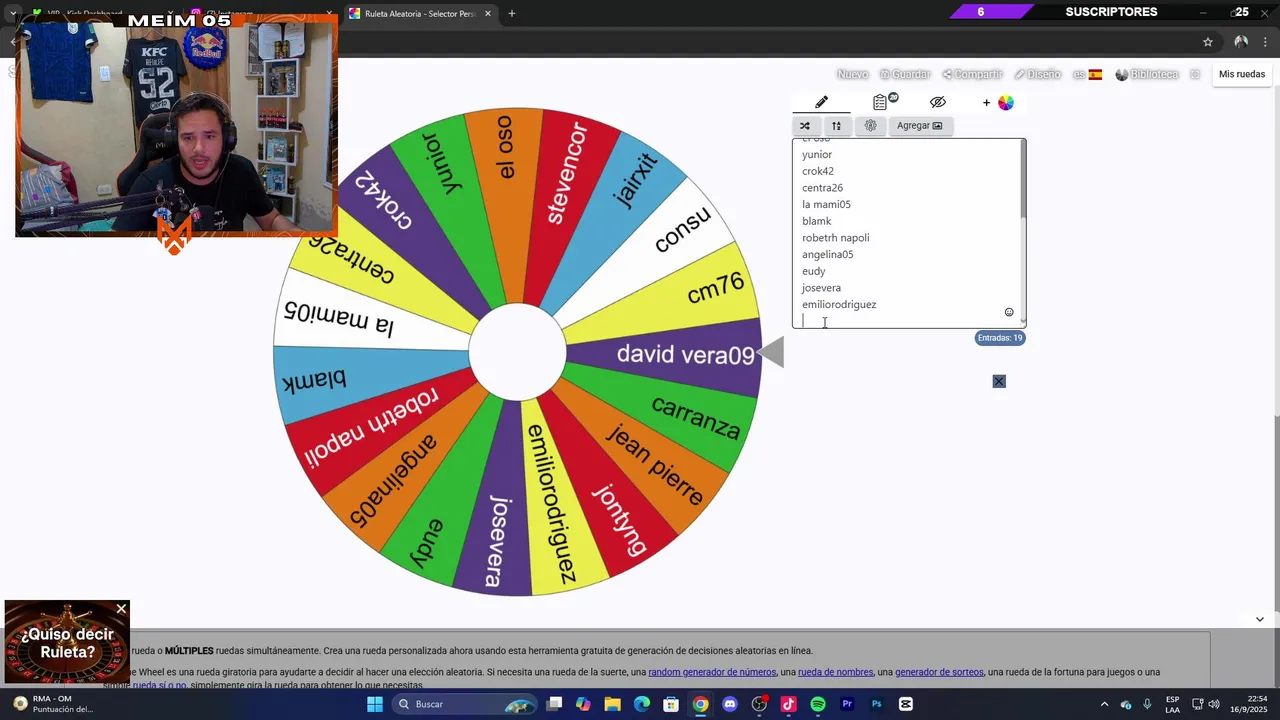
Task: Select the entry 'robetrh napoli' in the list
Action: coord(835,238)
